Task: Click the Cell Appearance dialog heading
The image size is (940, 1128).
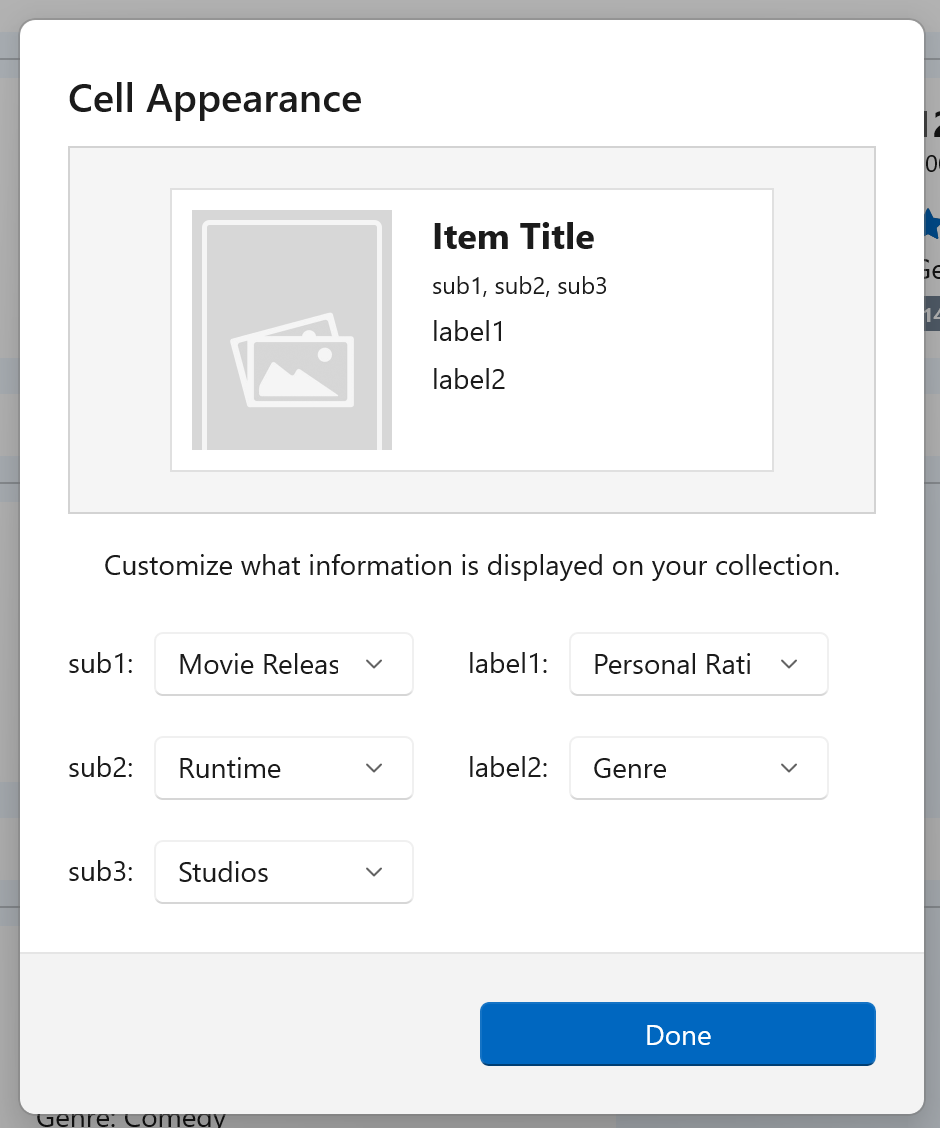Action: (x=215, y=99)
